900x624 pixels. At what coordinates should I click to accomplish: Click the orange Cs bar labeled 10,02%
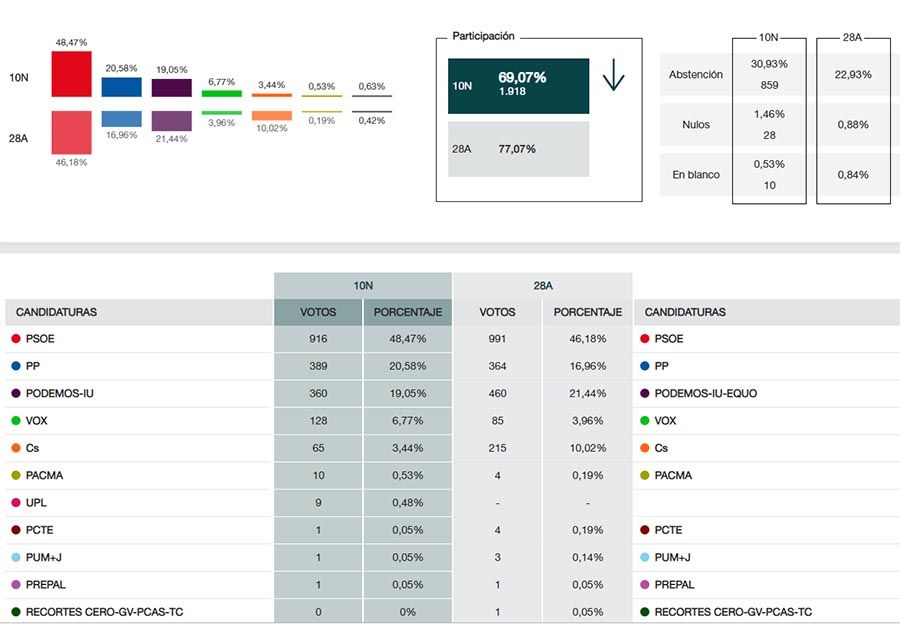pyautogui.click(x=272, y=116)
